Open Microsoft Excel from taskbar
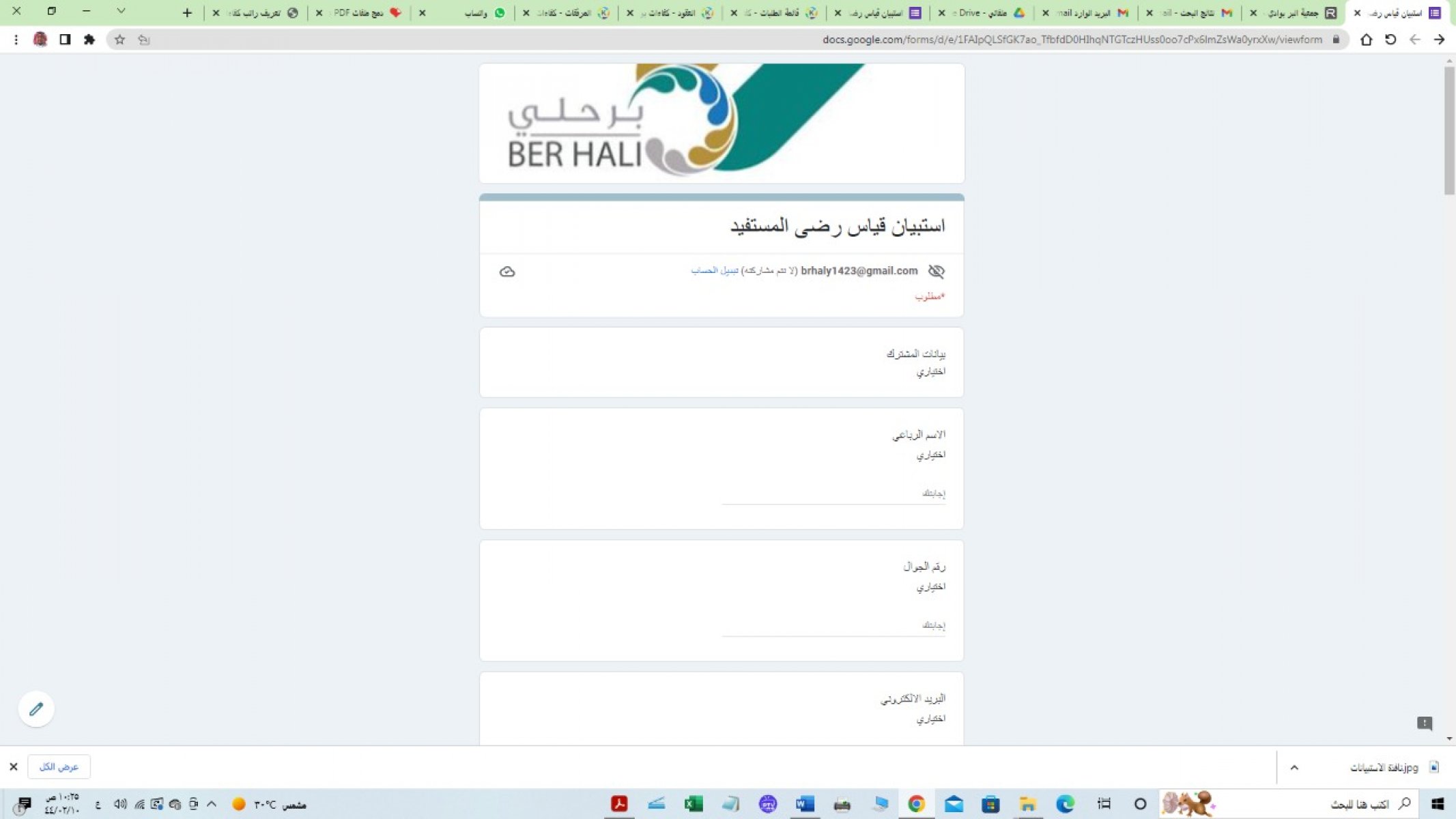Screen dimensions: 1456x819 [x=694, y=804]
